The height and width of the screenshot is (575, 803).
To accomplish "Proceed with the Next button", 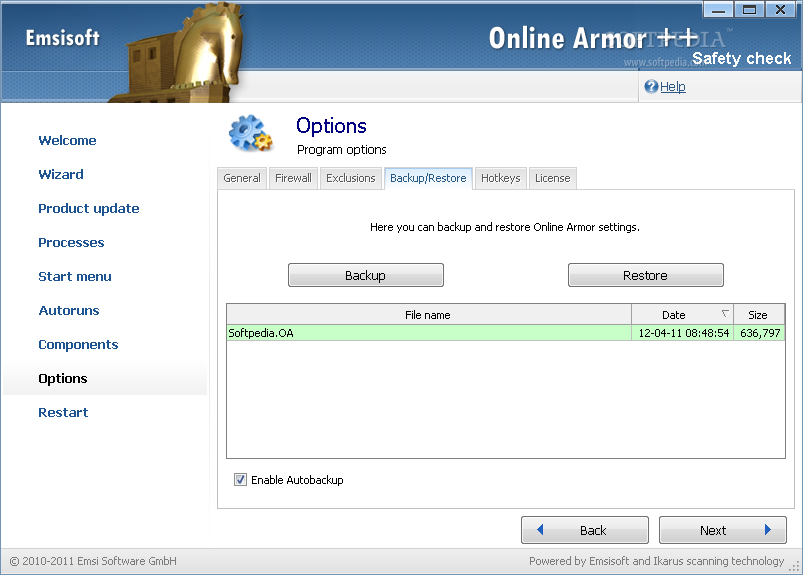I will pyautogui.click(x=723, y=530).
